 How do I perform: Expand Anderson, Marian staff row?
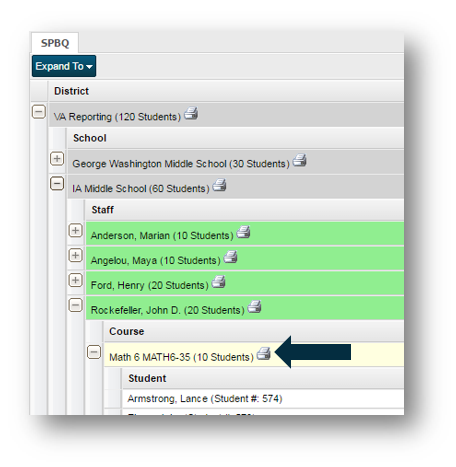tap(75, 230)
